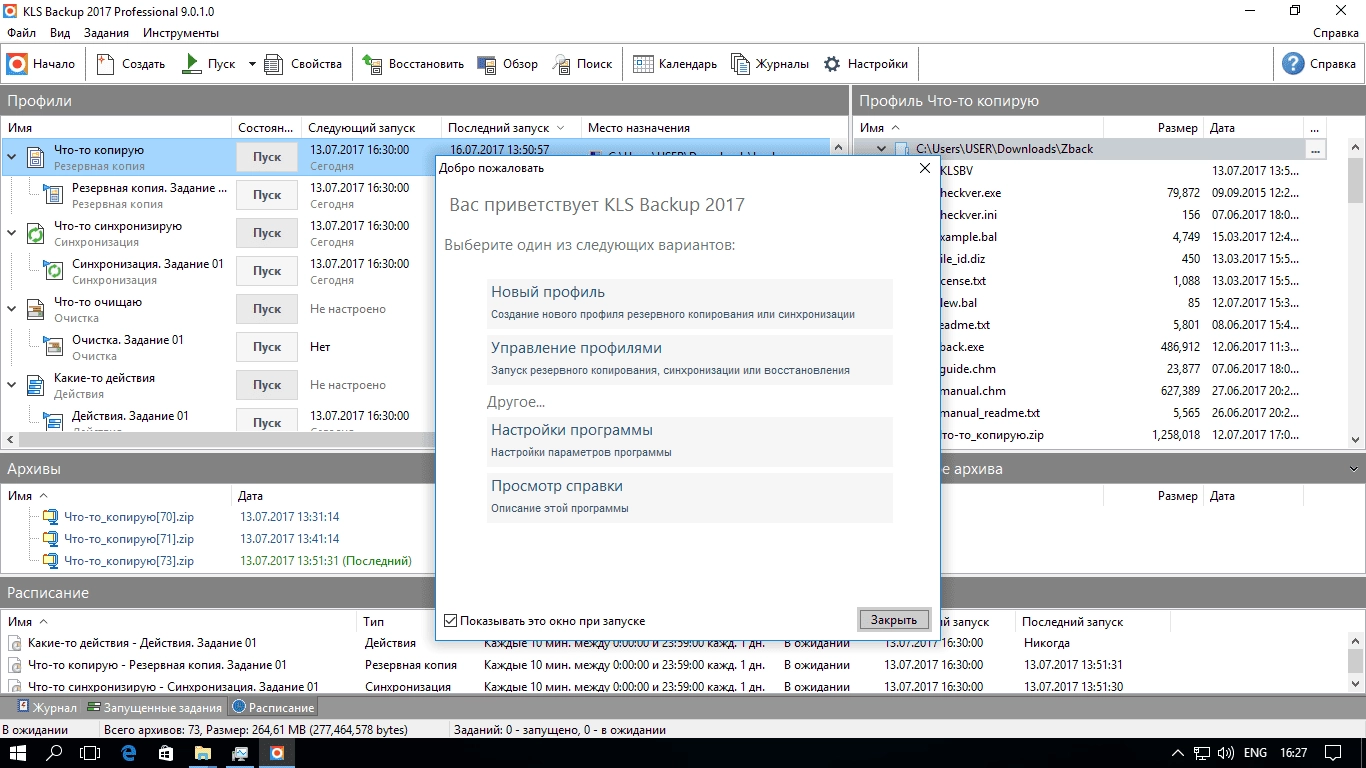The image size is (1366, 768).
Task: Click the toolbar Справка help button
Action: pos(1320,64)
